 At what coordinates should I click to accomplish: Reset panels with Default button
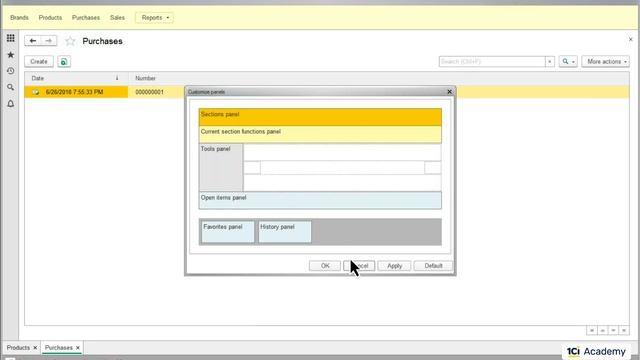[433, 266]
